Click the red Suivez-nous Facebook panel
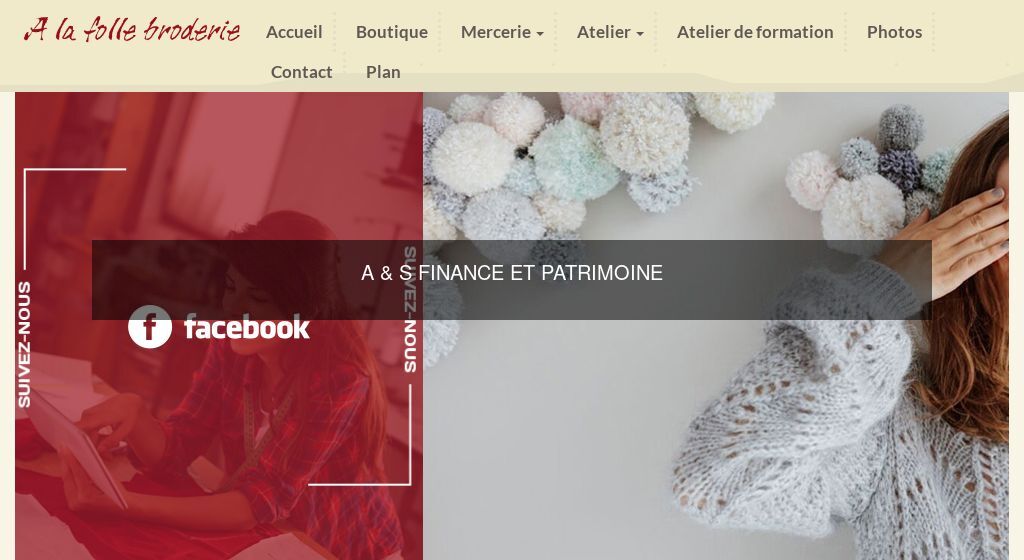Screen dimensions: 1024x560 click(x=219, y=326)
